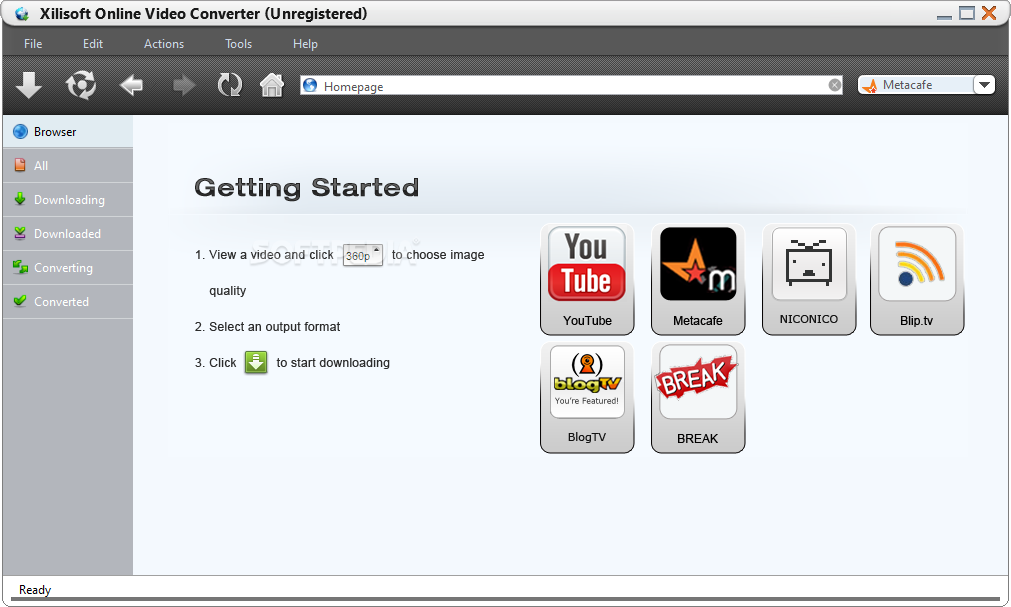Open the Edit menu

[92, 44]
